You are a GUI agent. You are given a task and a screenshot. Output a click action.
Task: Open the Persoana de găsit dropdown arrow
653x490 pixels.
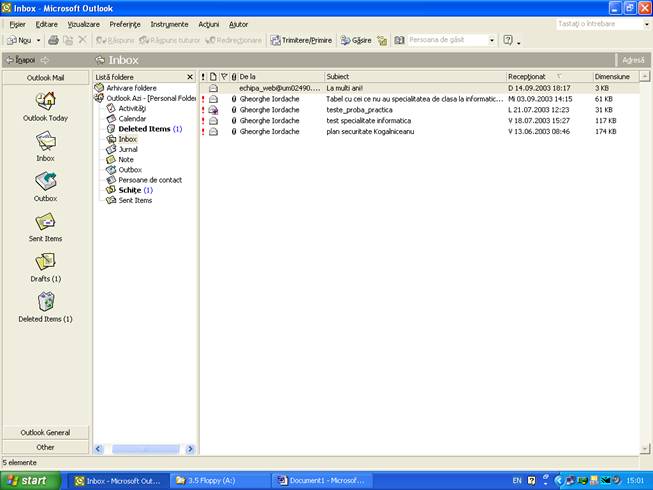[492, 40]
